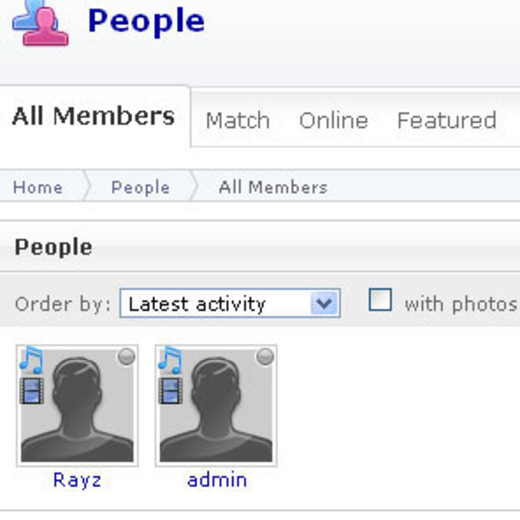Open the Order by dropdown arrow
Viewport: 520px width, 520px height.
(324, 303)
